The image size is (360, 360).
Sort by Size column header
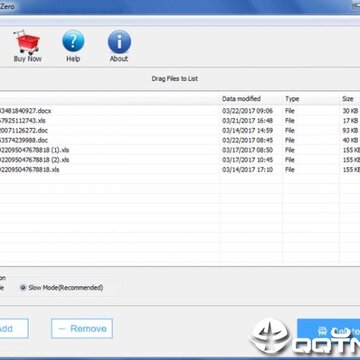pyautogui.click(x=348, y=99)
